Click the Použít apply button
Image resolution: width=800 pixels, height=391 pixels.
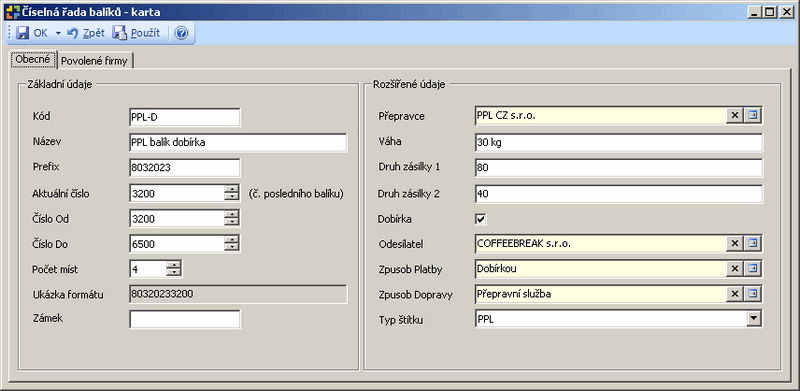[x=136, y=33]
